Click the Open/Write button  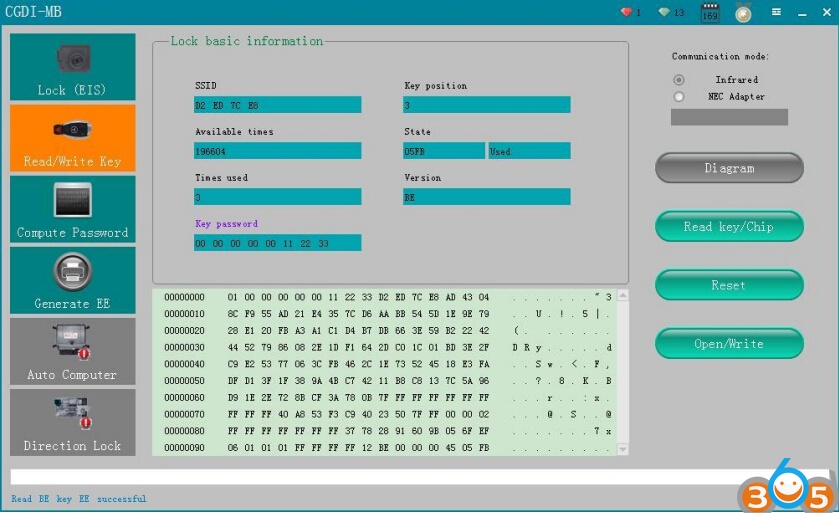(729, 343)
